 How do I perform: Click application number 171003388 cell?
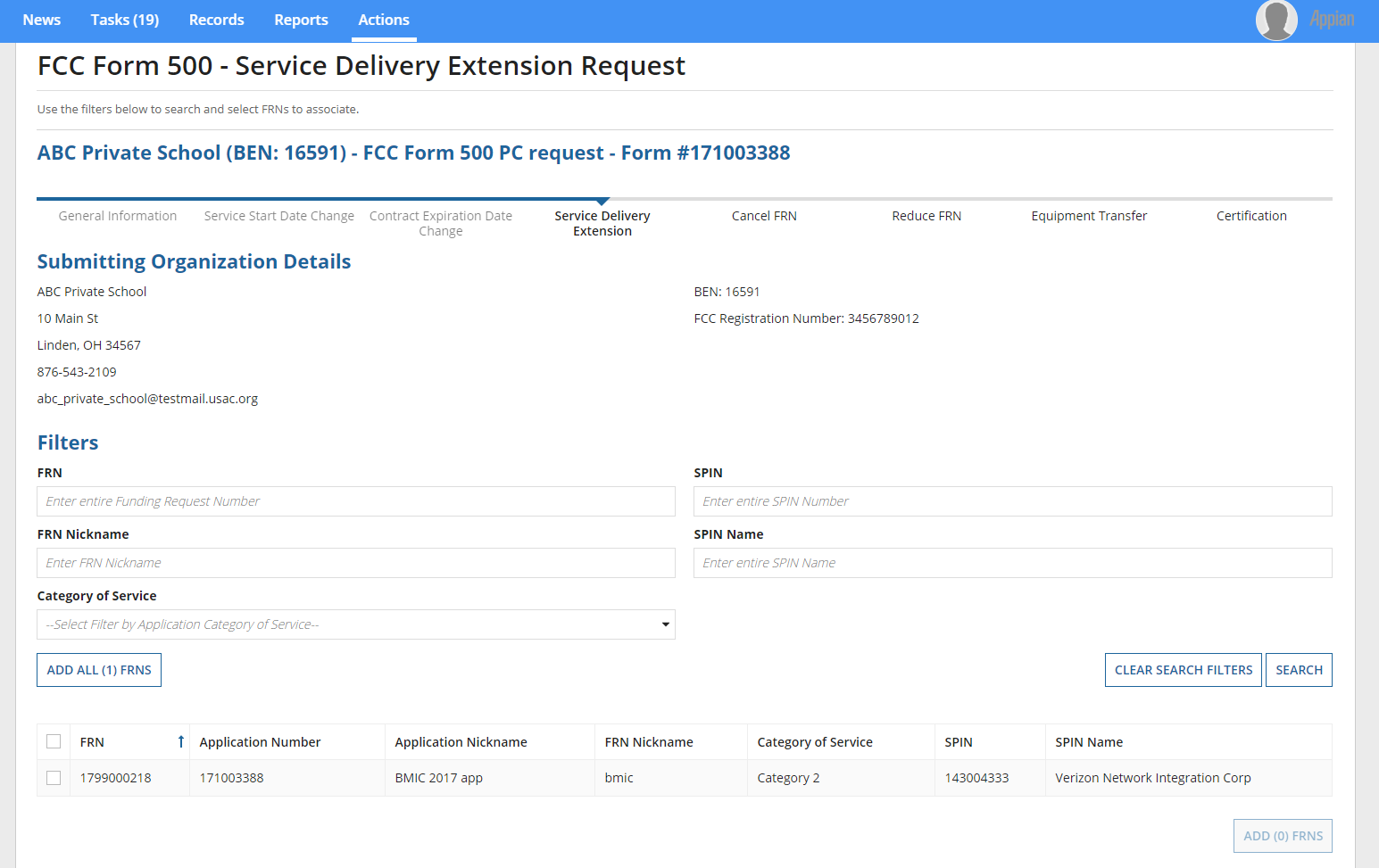tap(231, 778)
